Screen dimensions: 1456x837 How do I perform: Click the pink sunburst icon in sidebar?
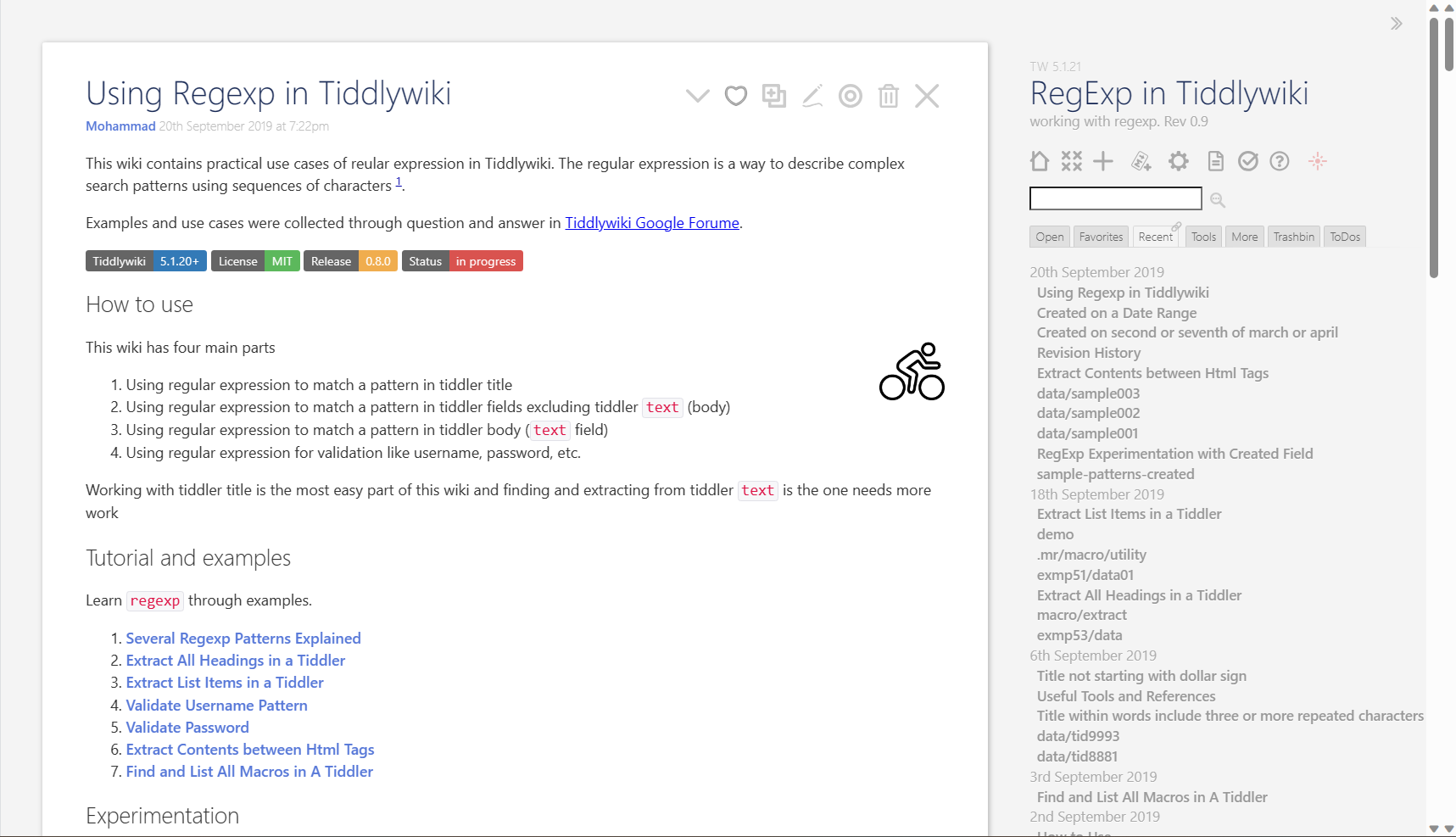tap(1317, 161)
